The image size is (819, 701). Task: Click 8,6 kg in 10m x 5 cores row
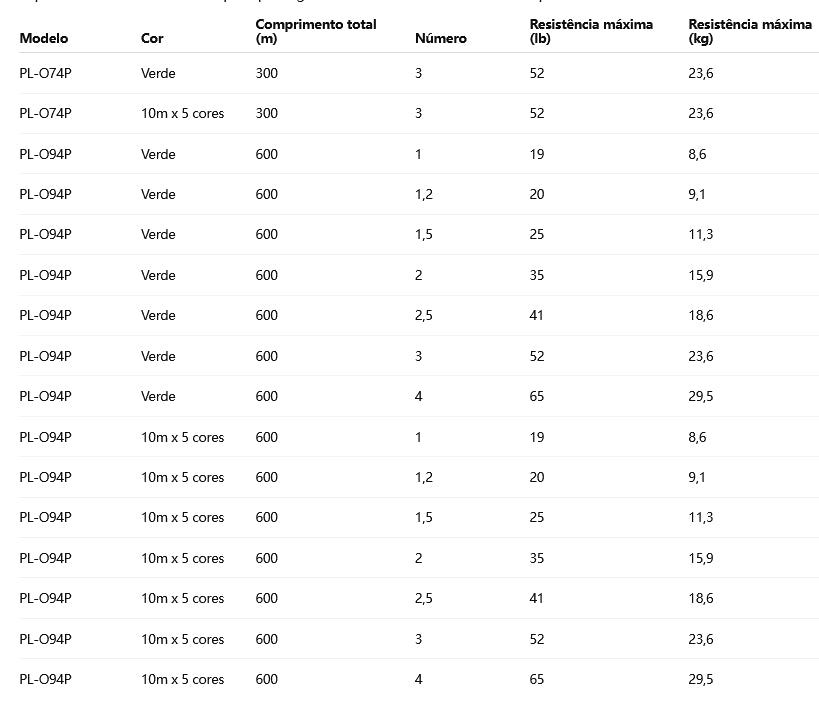coord(697,437)
